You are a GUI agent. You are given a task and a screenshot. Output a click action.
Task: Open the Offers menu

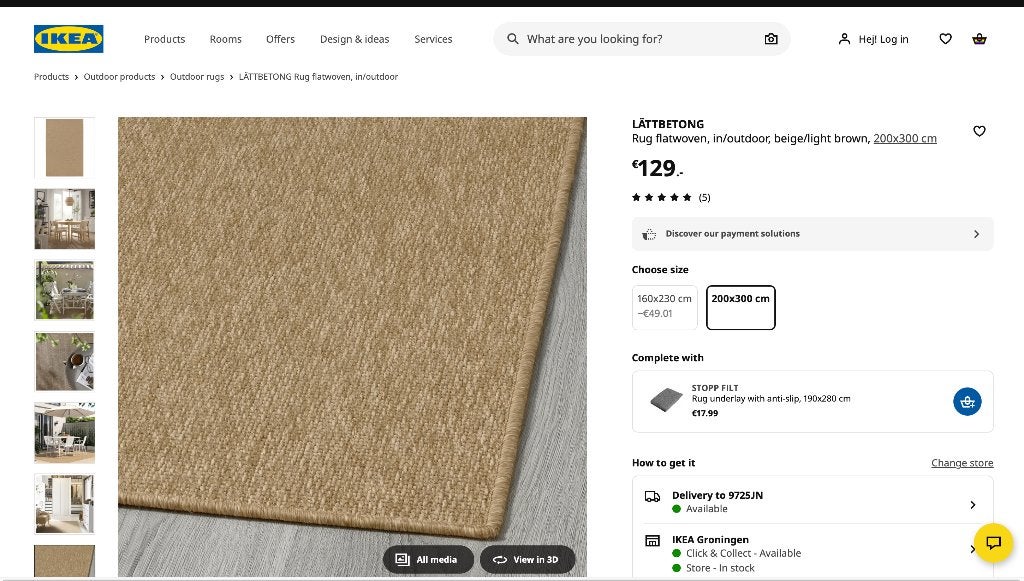pos(280,39)
